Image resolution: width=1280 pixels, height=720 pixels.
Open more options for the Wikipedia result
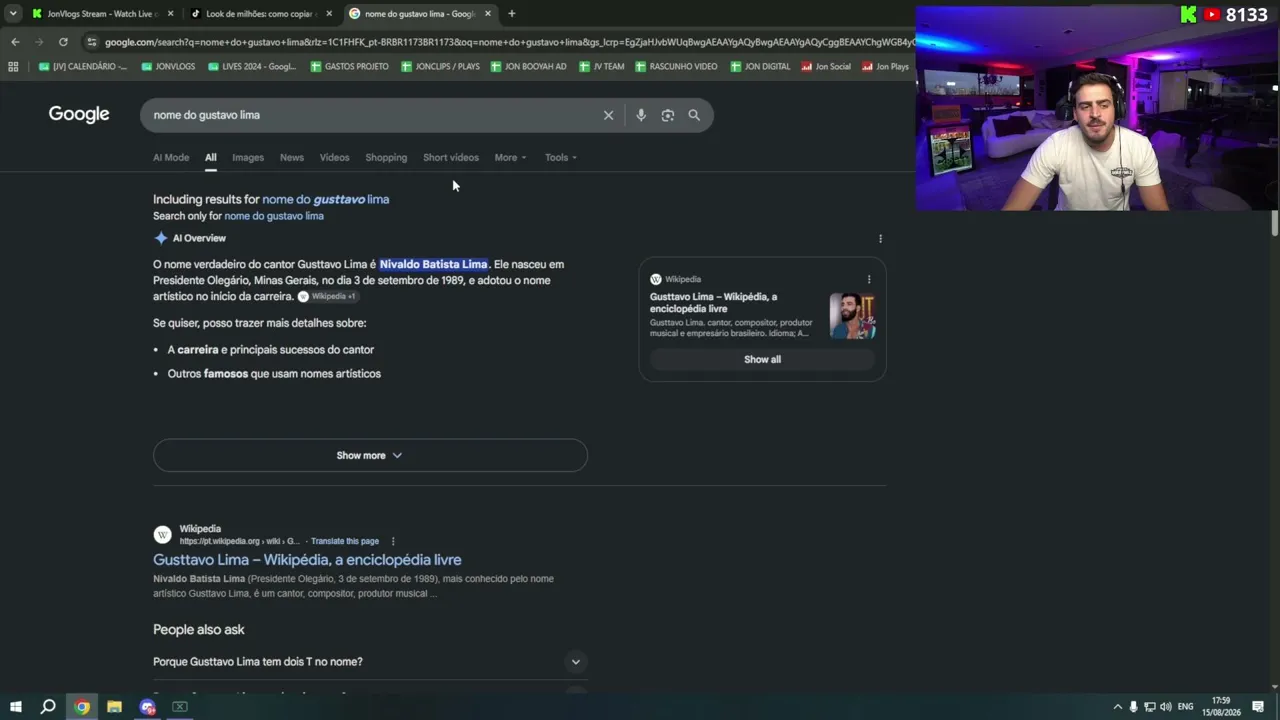coord(393,541)
